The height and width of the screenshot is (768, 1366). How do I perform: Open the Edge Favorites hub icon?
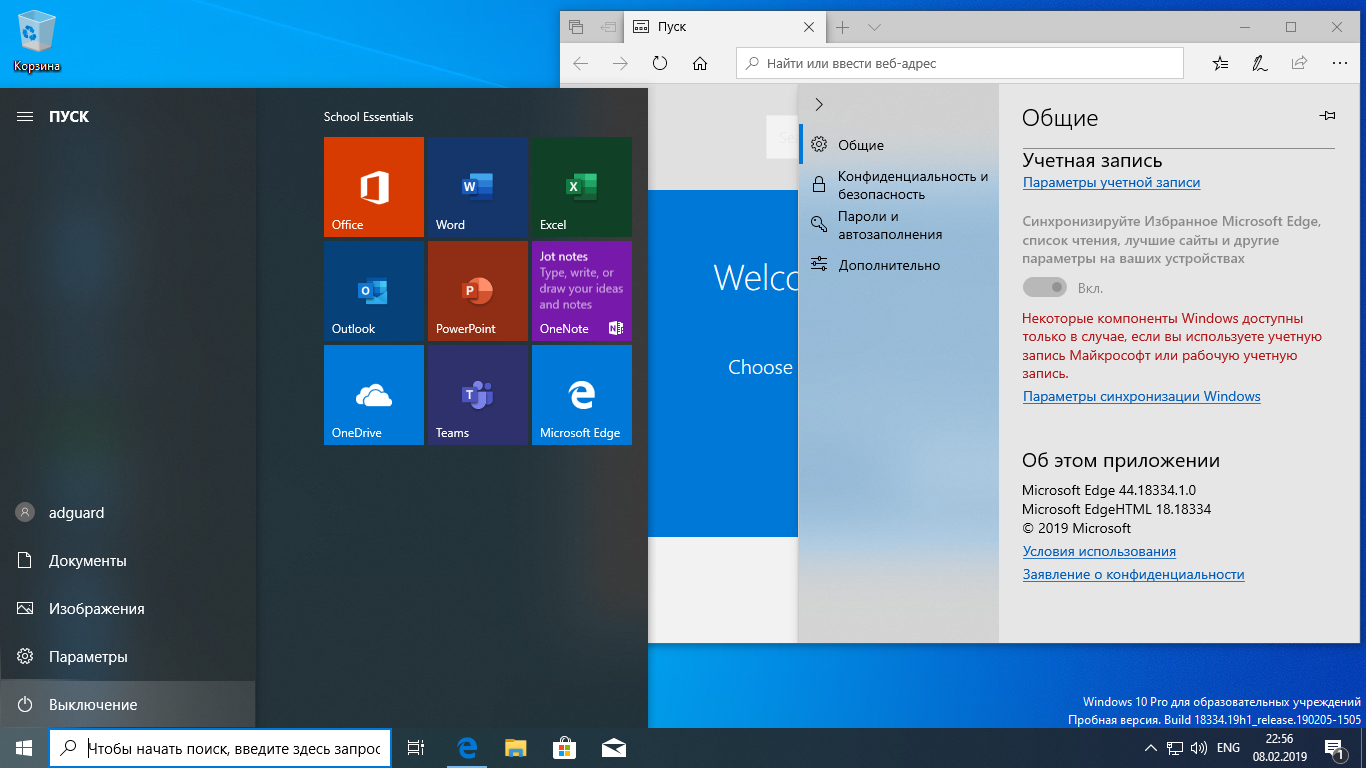tap(1220, 63)
